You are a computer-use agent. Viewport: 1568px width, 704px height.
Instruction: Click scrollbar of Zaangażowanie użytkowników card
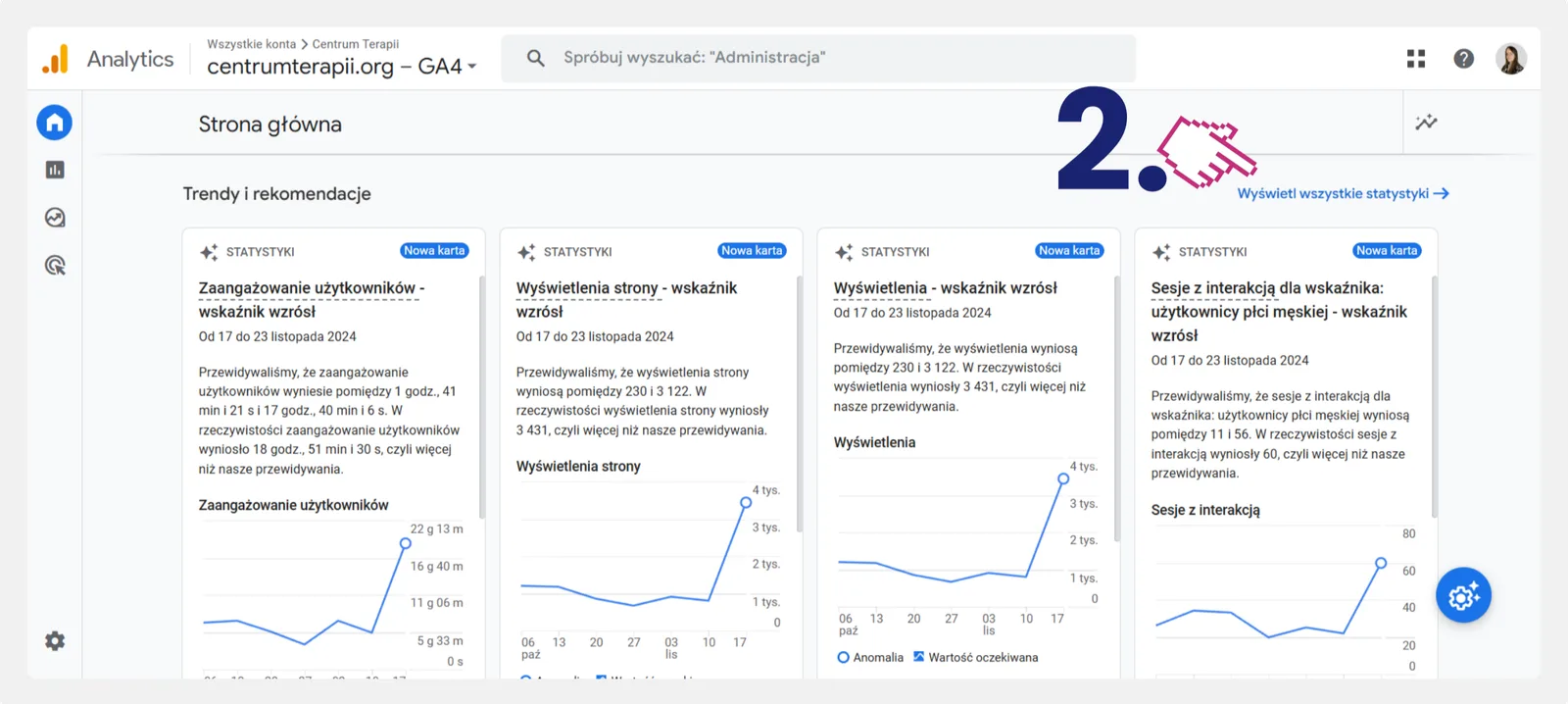coord(481,397)
